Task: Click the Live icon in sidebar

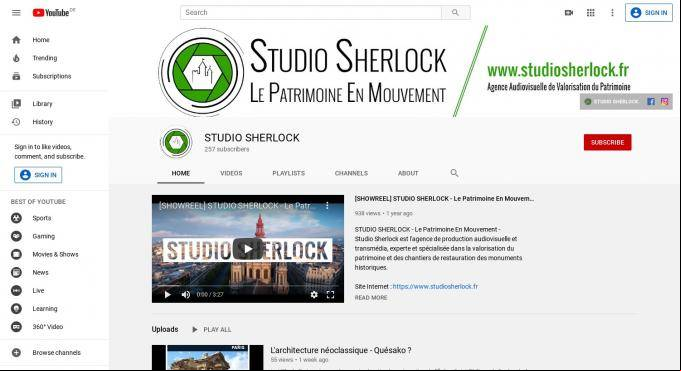Action: pyautogui.click(x=16, y=291)
